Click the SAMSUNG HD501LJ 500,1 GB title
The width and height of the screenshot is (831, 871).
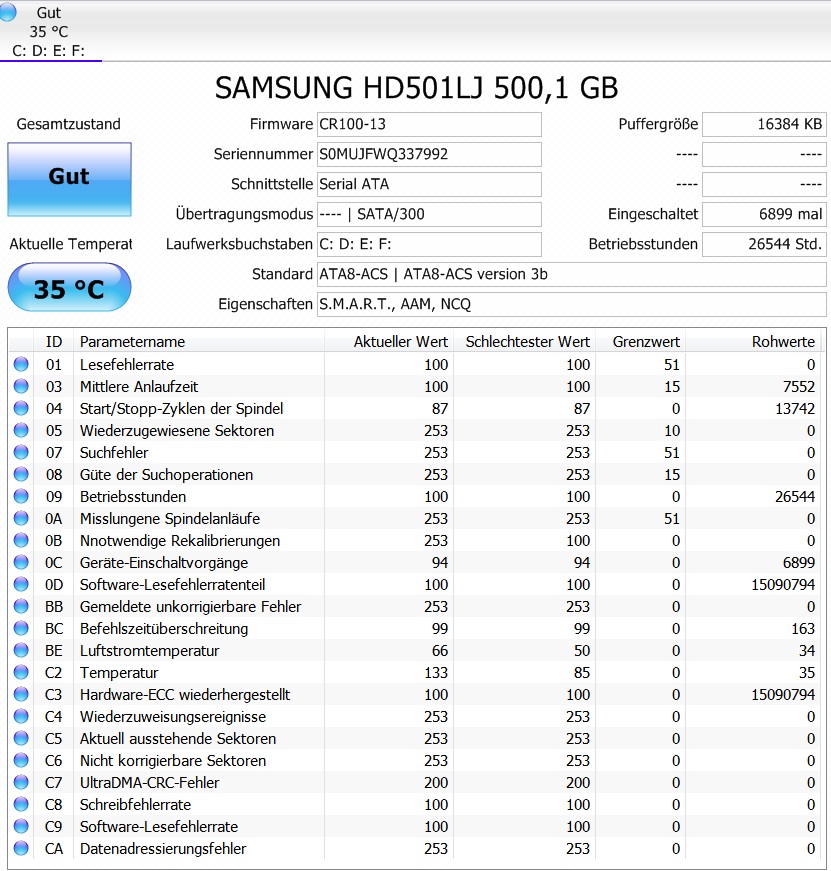416,88
